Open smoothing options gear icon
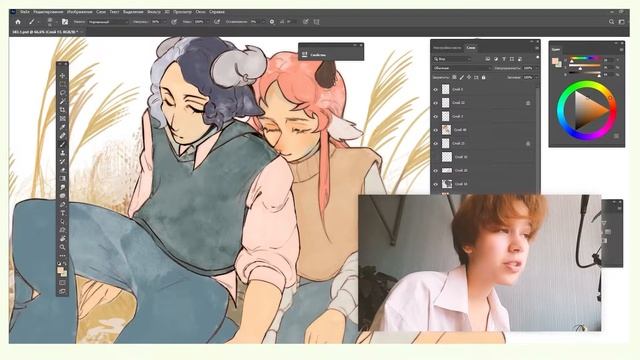 (272, 22)
